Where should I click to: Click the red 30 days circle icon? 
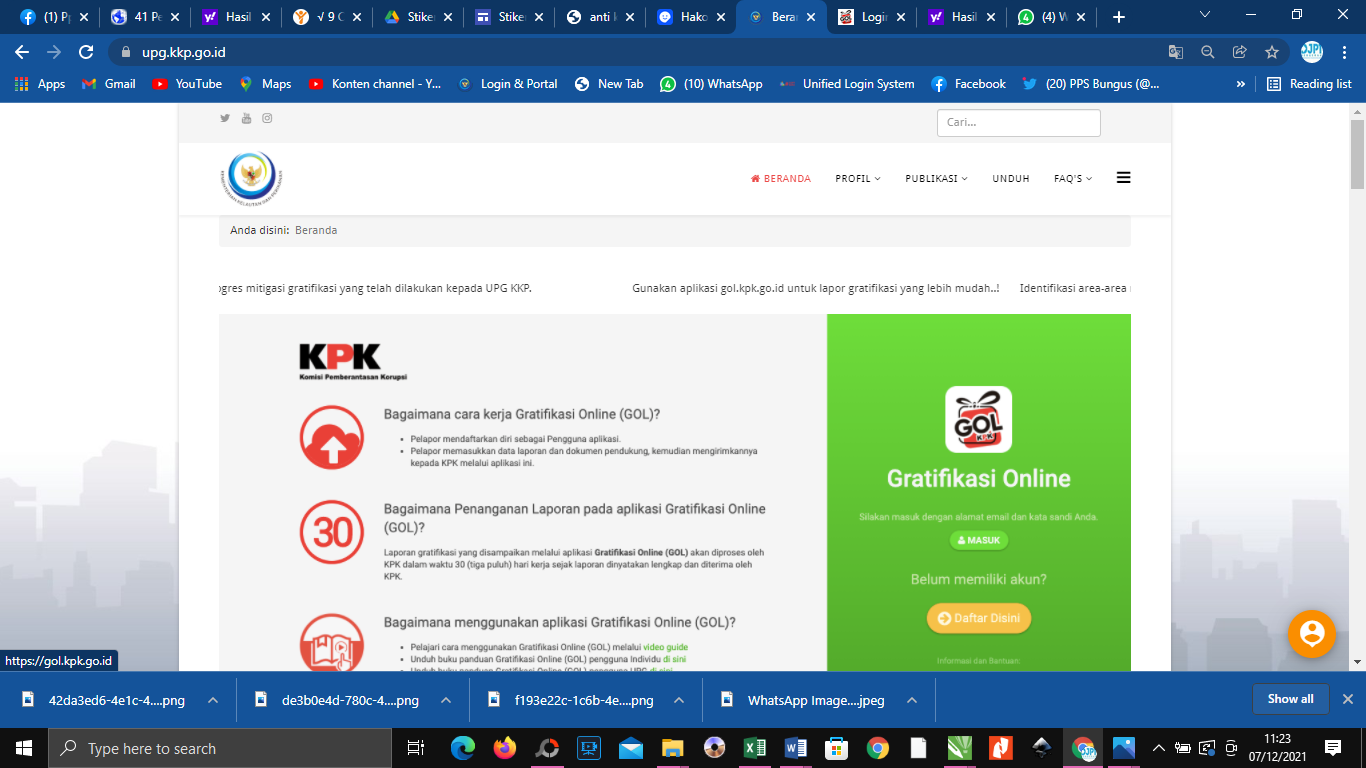(331, 533)
